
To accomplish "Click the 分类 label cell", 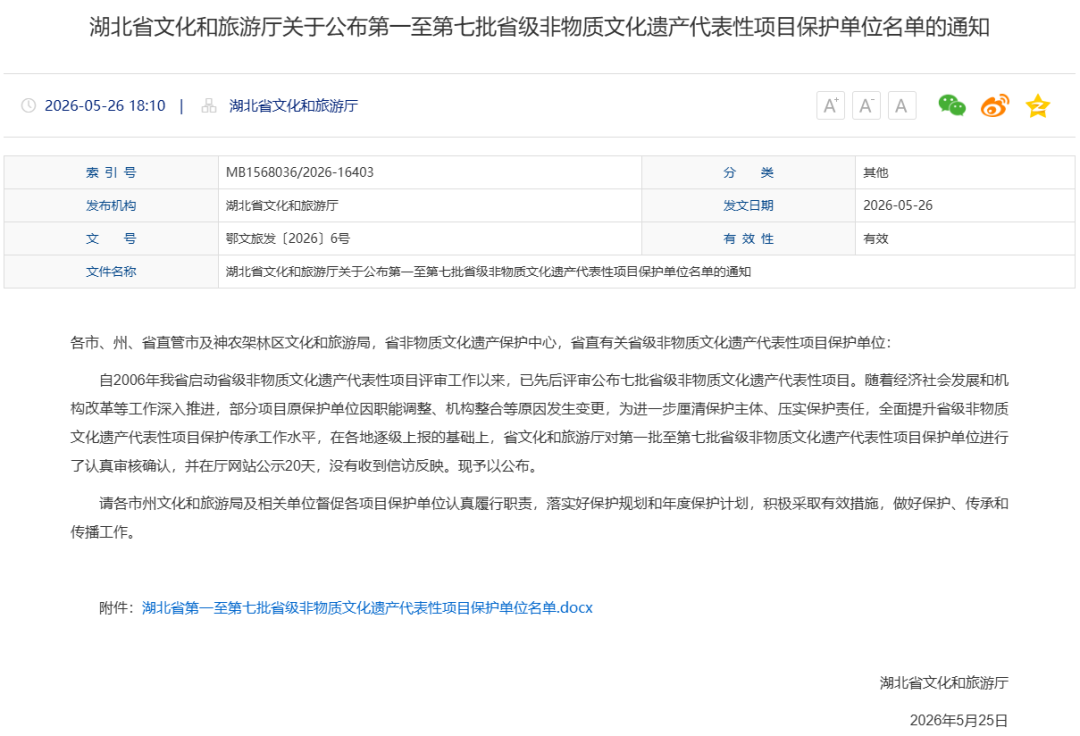I will click(749, 173).
